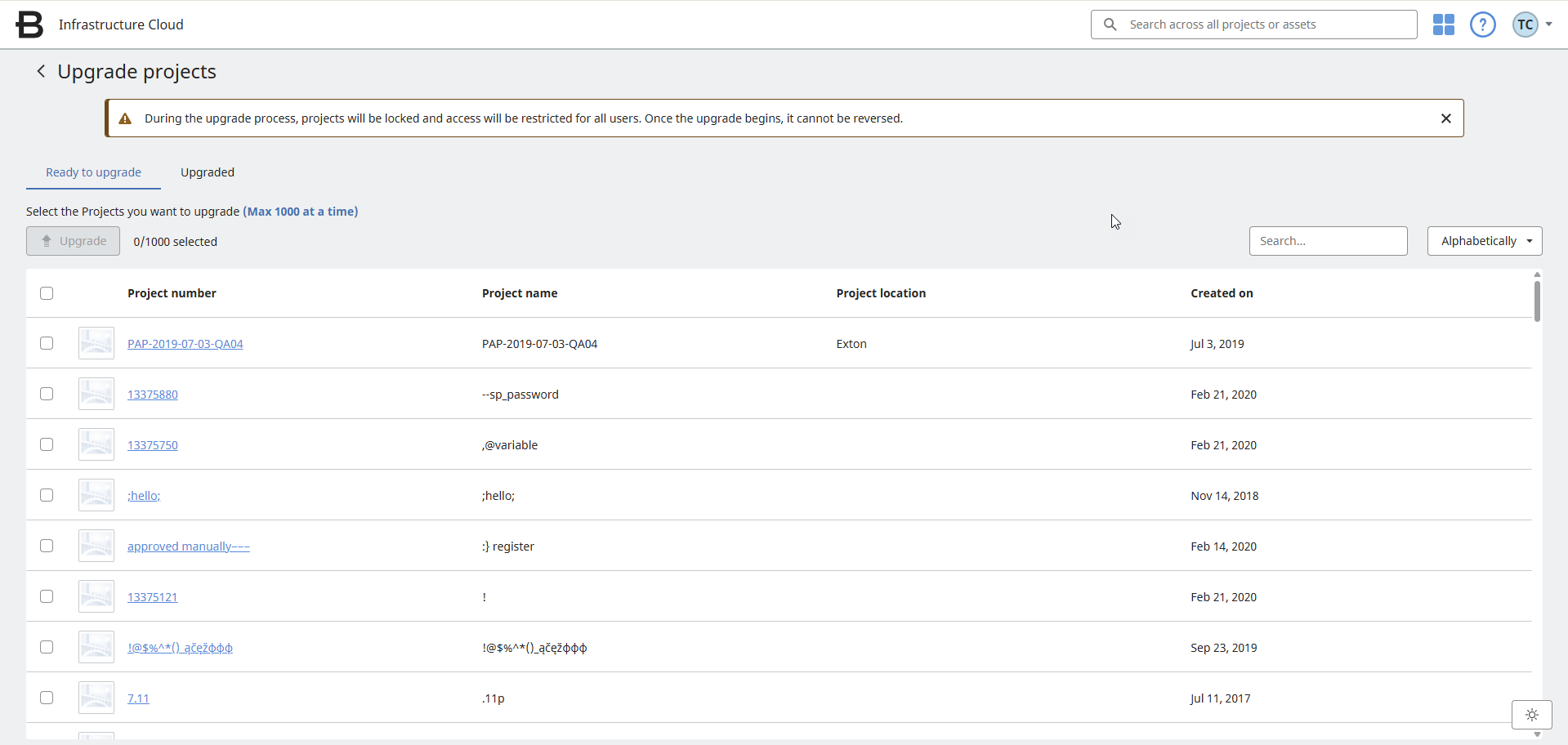
Task: Dismiss the upgrade warning banner
Action: click(1445, 118)
